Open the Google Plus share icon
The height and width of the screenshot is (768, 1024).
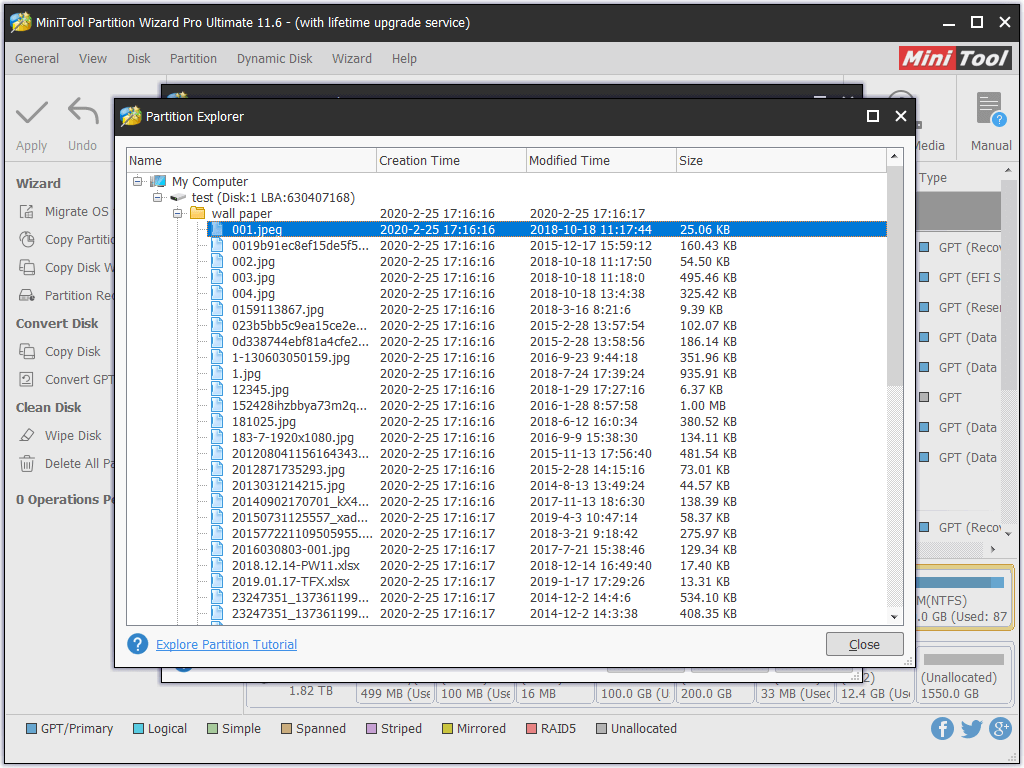[1000, 728]
